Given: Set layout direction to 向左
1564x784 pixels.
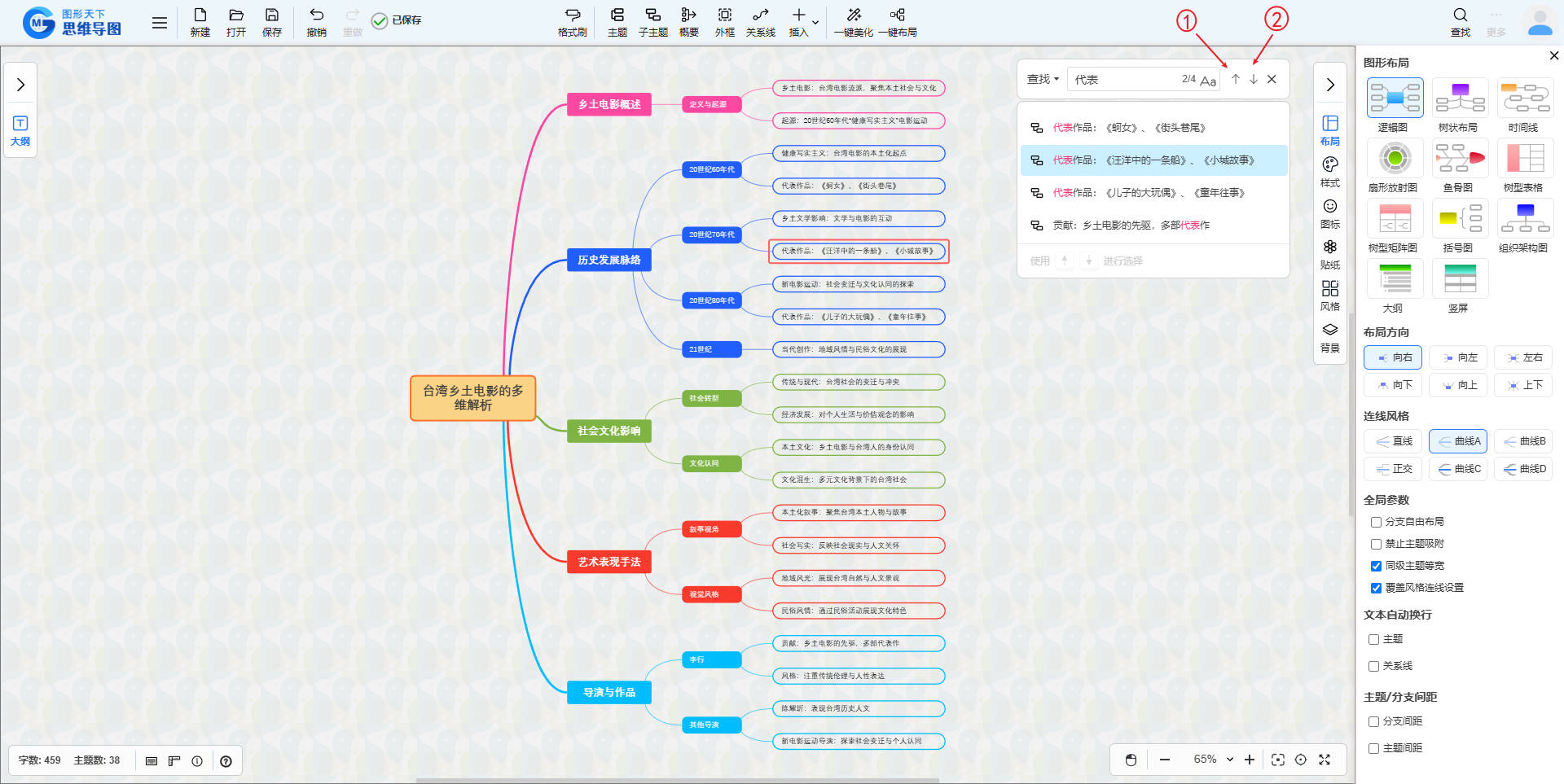Looking at the screenshot, I should (x=1458, y=357).
